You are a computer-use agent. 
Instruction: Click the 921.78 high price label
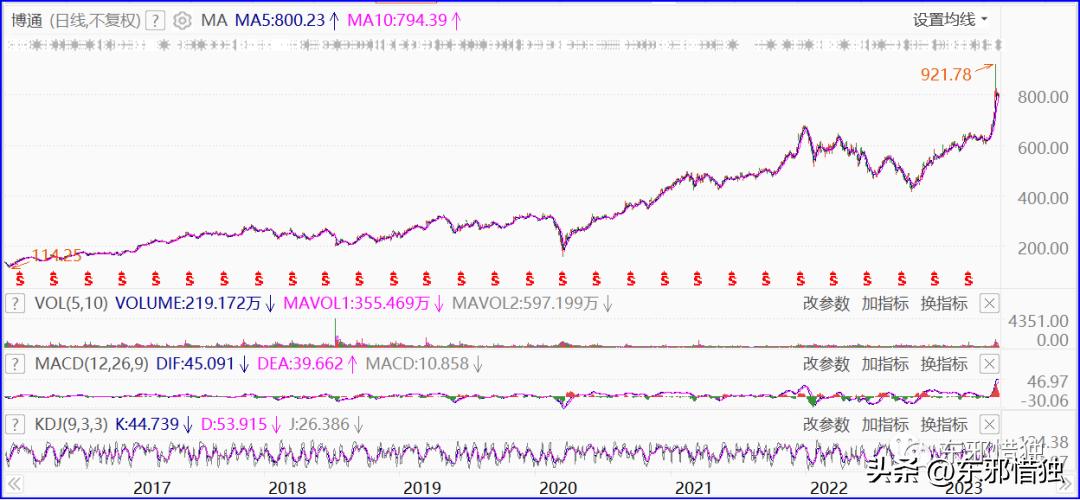pos(946,74)
